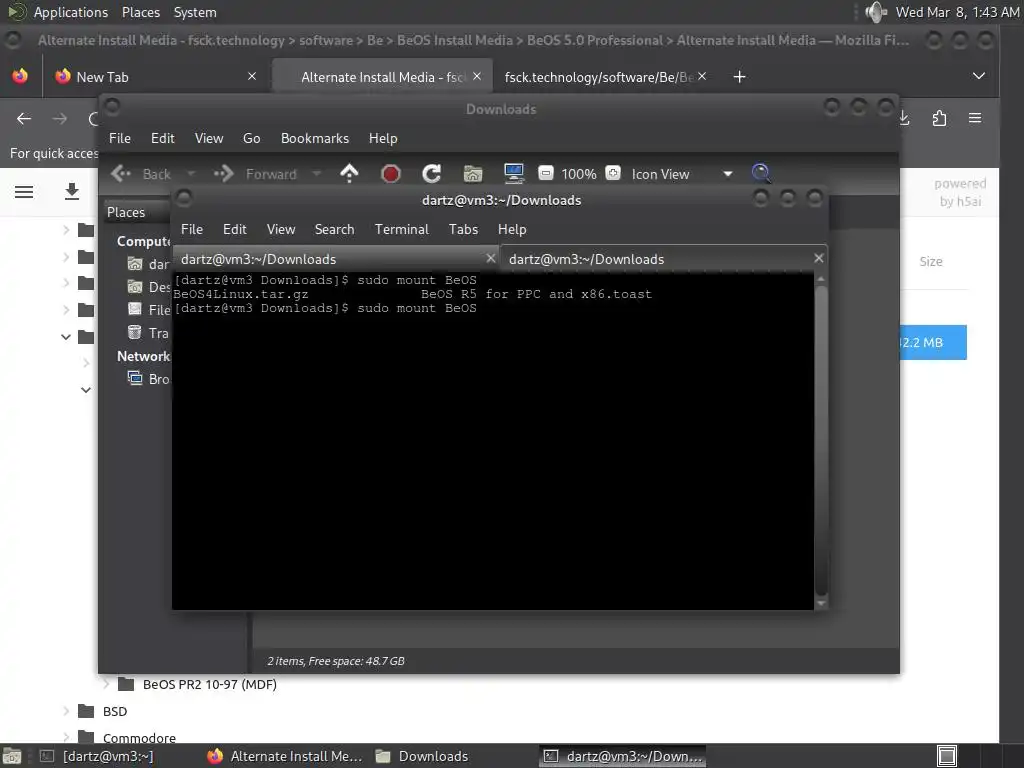Close the fsck.technology/software/Be Firefox tab
Screen dimensions: 1024x768
[702, 76]
